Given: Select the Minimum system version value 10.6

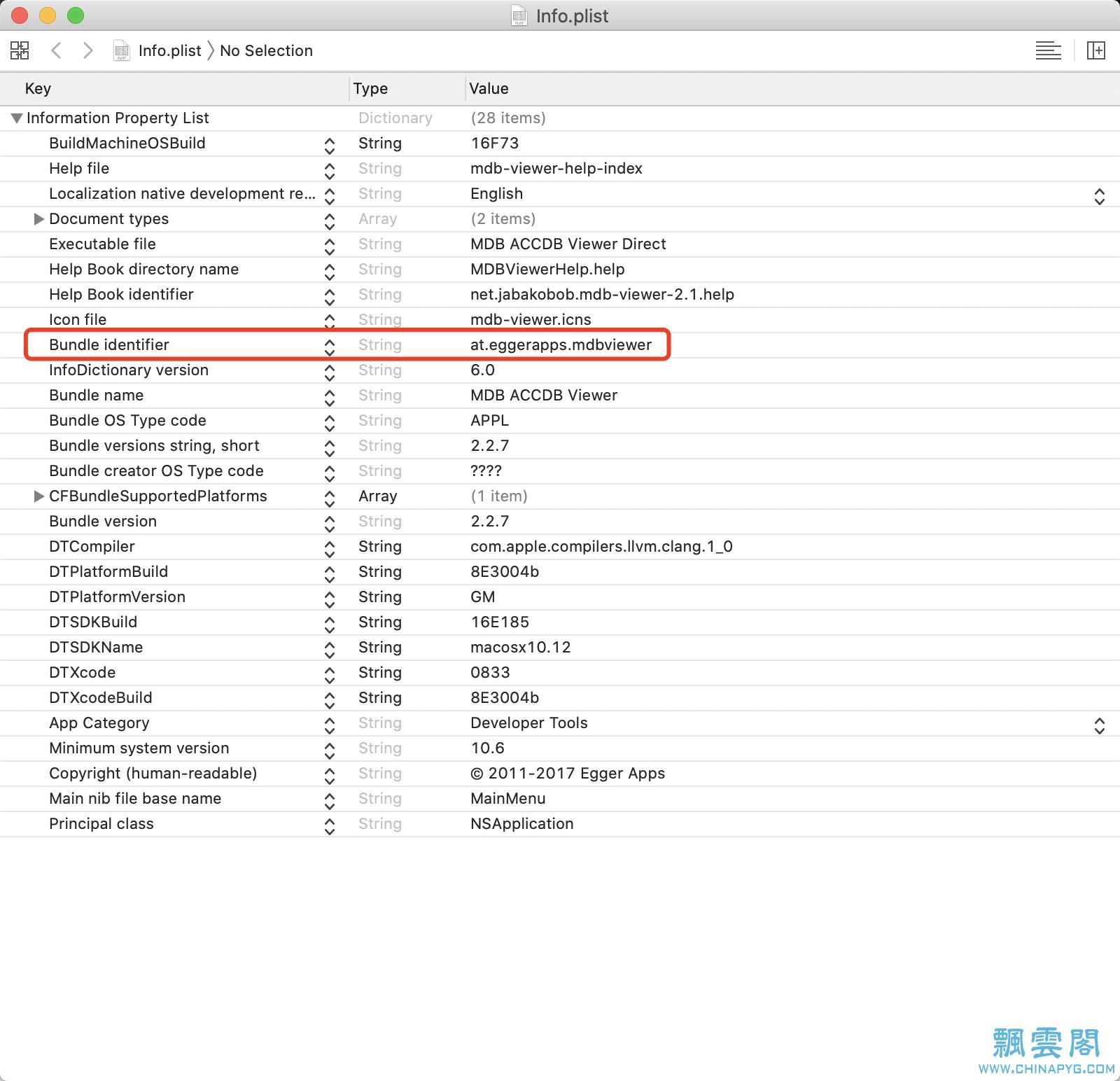Looking at the screenshot, I should [x=487, y=748].
